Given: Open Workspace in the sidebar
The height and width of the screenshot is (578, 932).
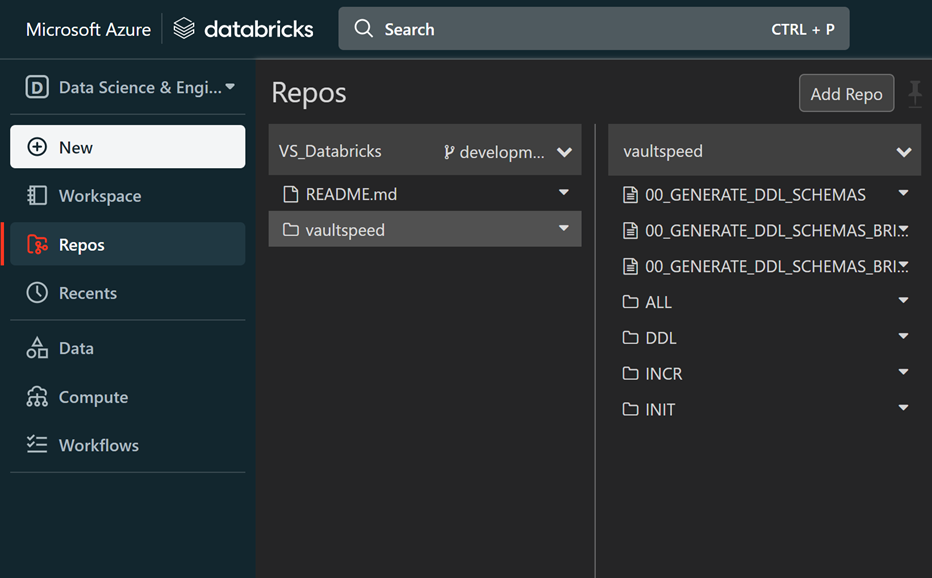Looking at the screenshot, I should coord(99,196).
